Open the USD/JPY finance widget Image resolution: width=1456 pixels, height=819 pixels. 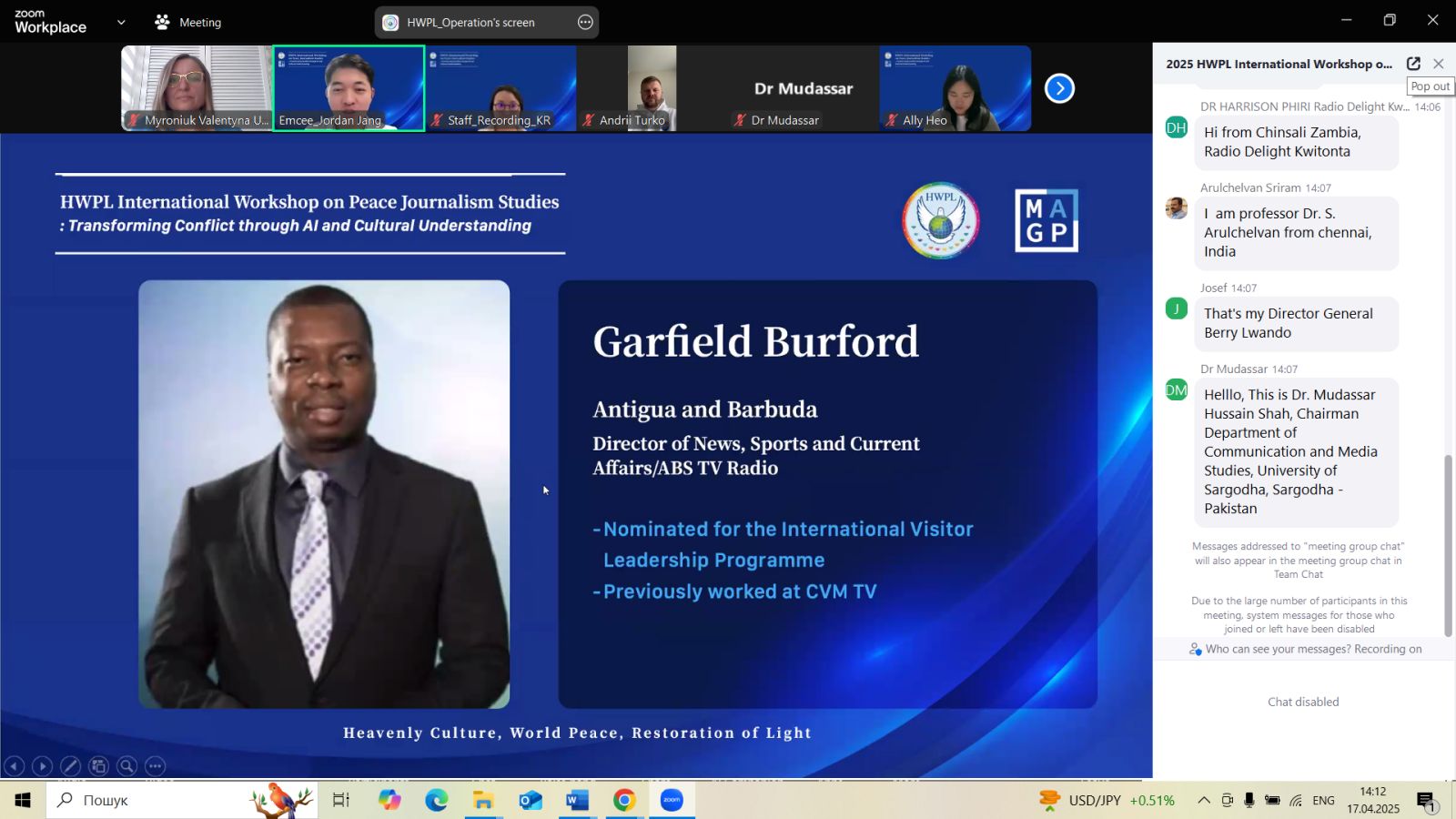(1107, 800)
